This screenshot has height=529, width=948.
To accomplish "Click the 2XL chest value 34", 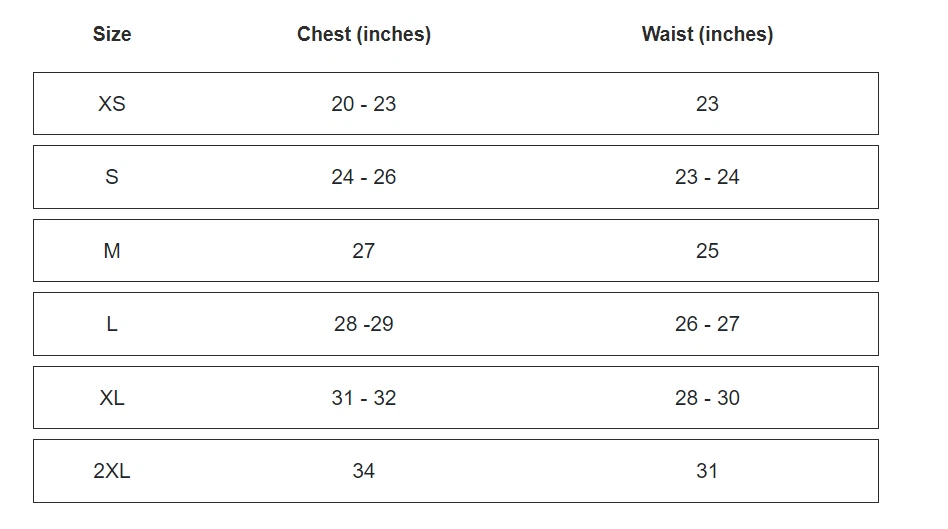I will pyautogui.click(x=364, y=471).
